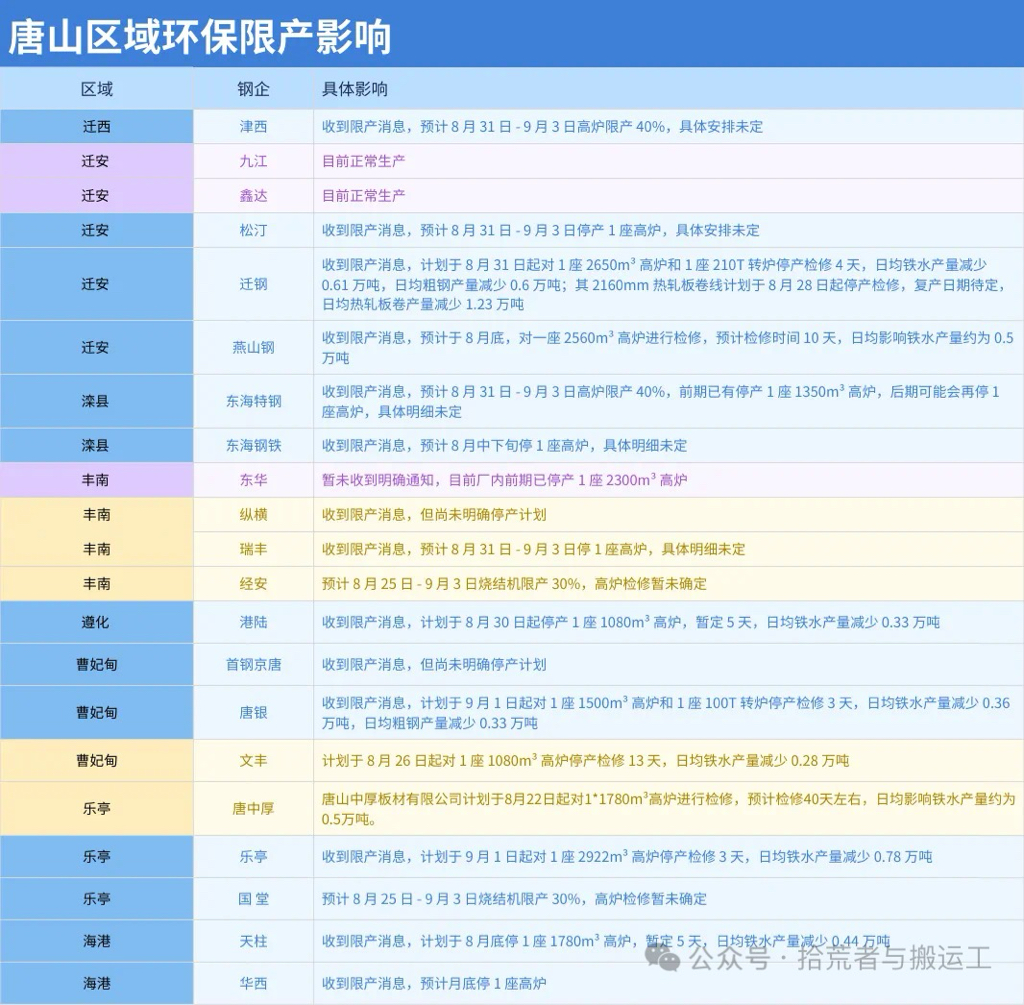Select the 区域 column header

97,89
